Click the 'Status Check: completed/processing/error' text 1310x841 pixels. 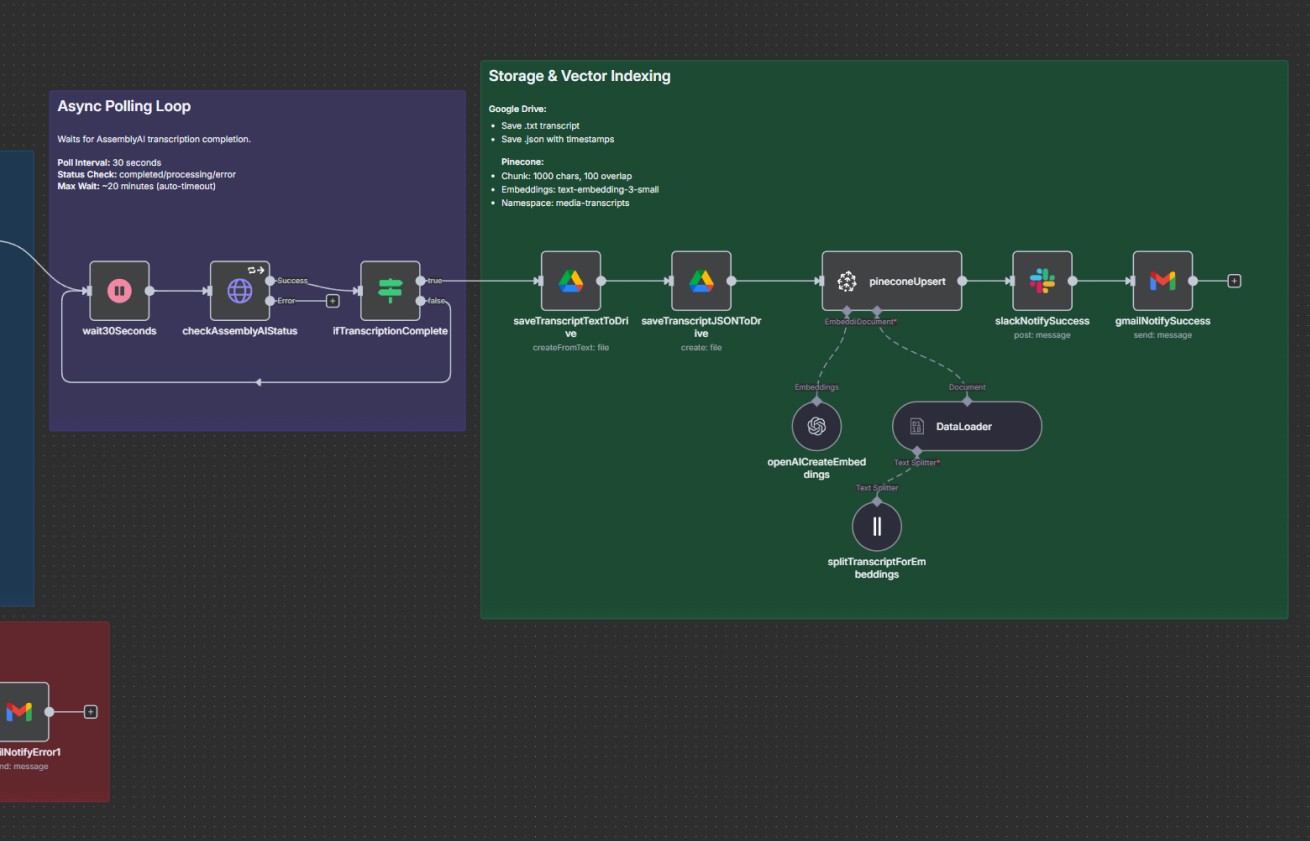coord(146,174)
